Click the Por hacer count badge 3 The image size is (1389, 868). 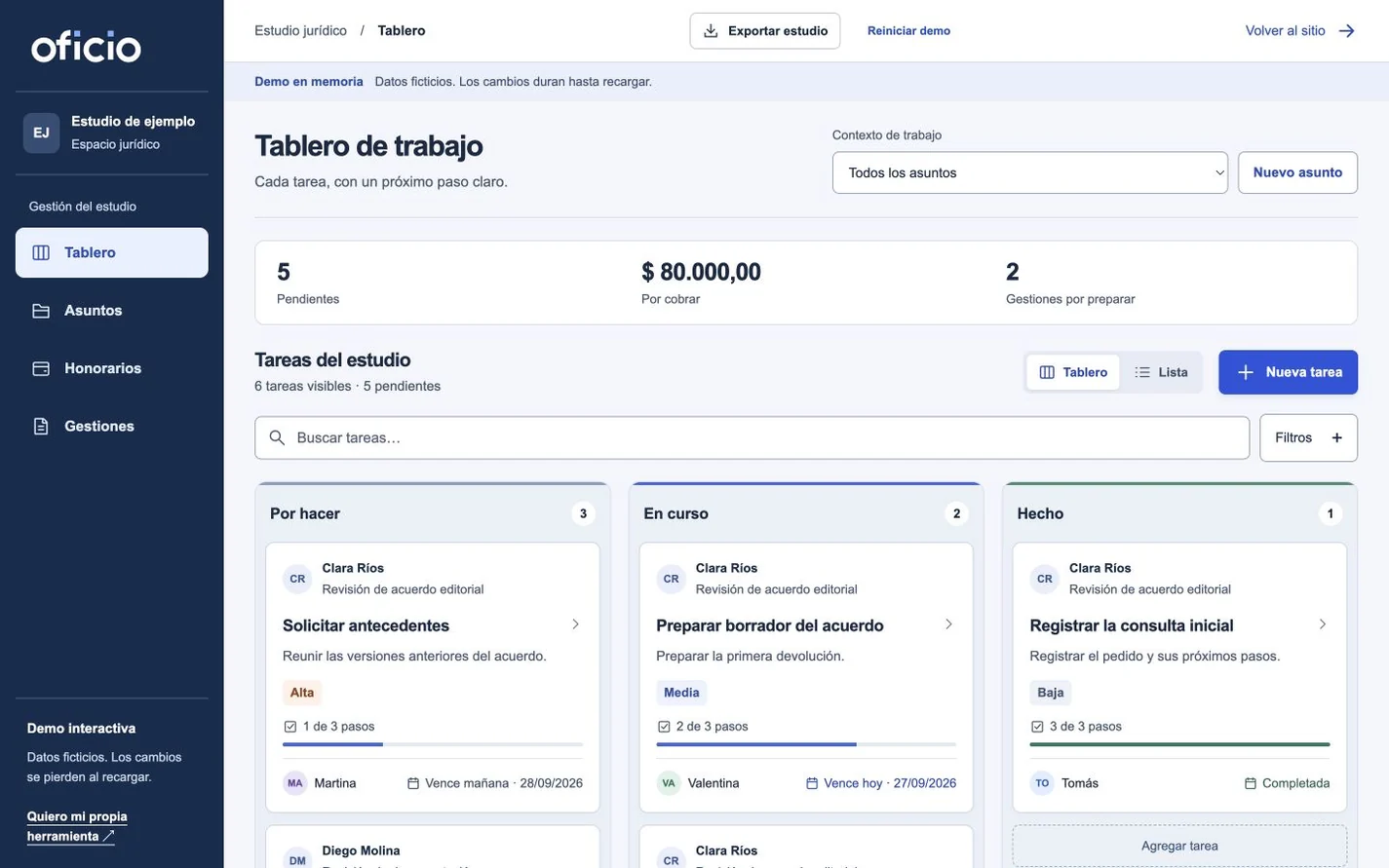pos(583,513)
